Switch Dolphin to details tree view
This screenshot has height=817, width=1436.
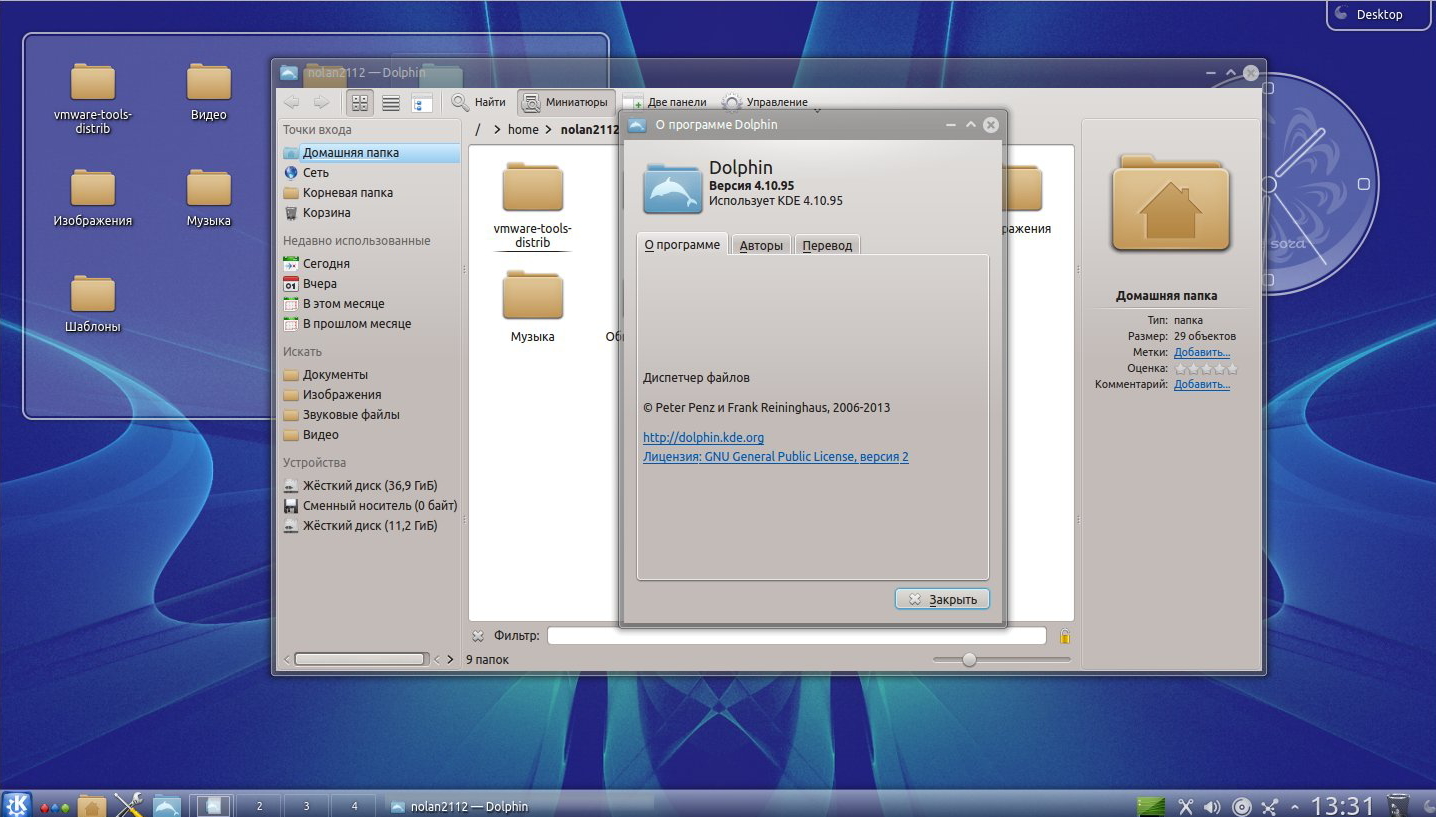pyautogui.click(x=422, y=102)
